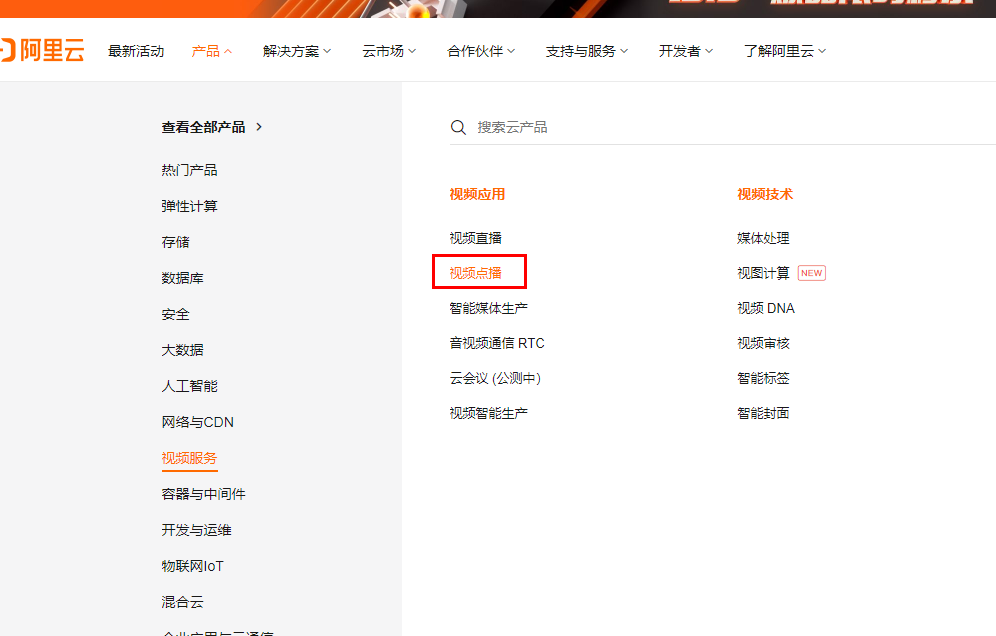Select the 弹性计算 category
The width and height of the screenshot is (996, 636).
click(x=189, y=206)
